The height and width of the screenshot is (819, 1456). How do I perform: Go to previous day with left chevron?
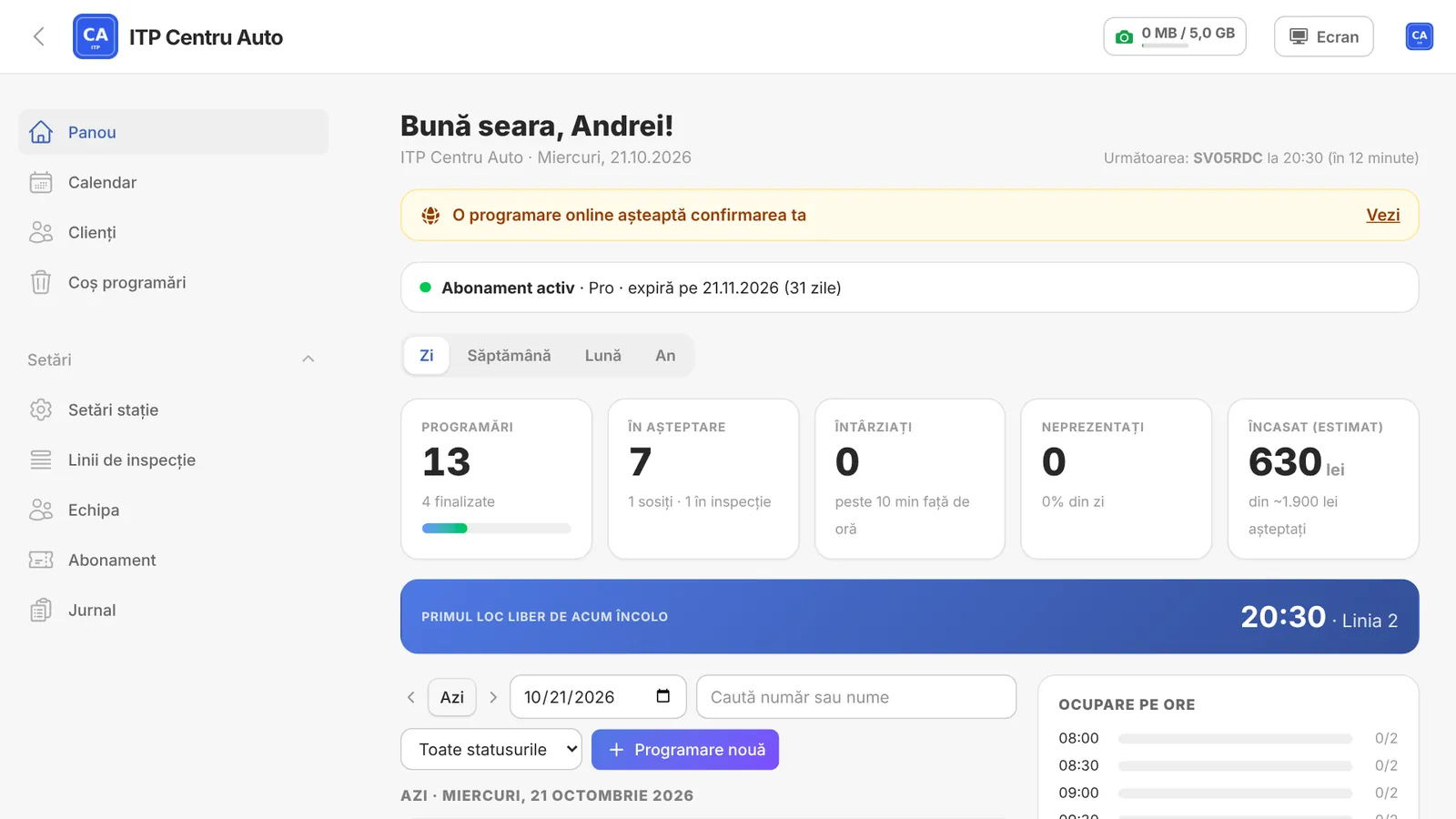point(411,697)
